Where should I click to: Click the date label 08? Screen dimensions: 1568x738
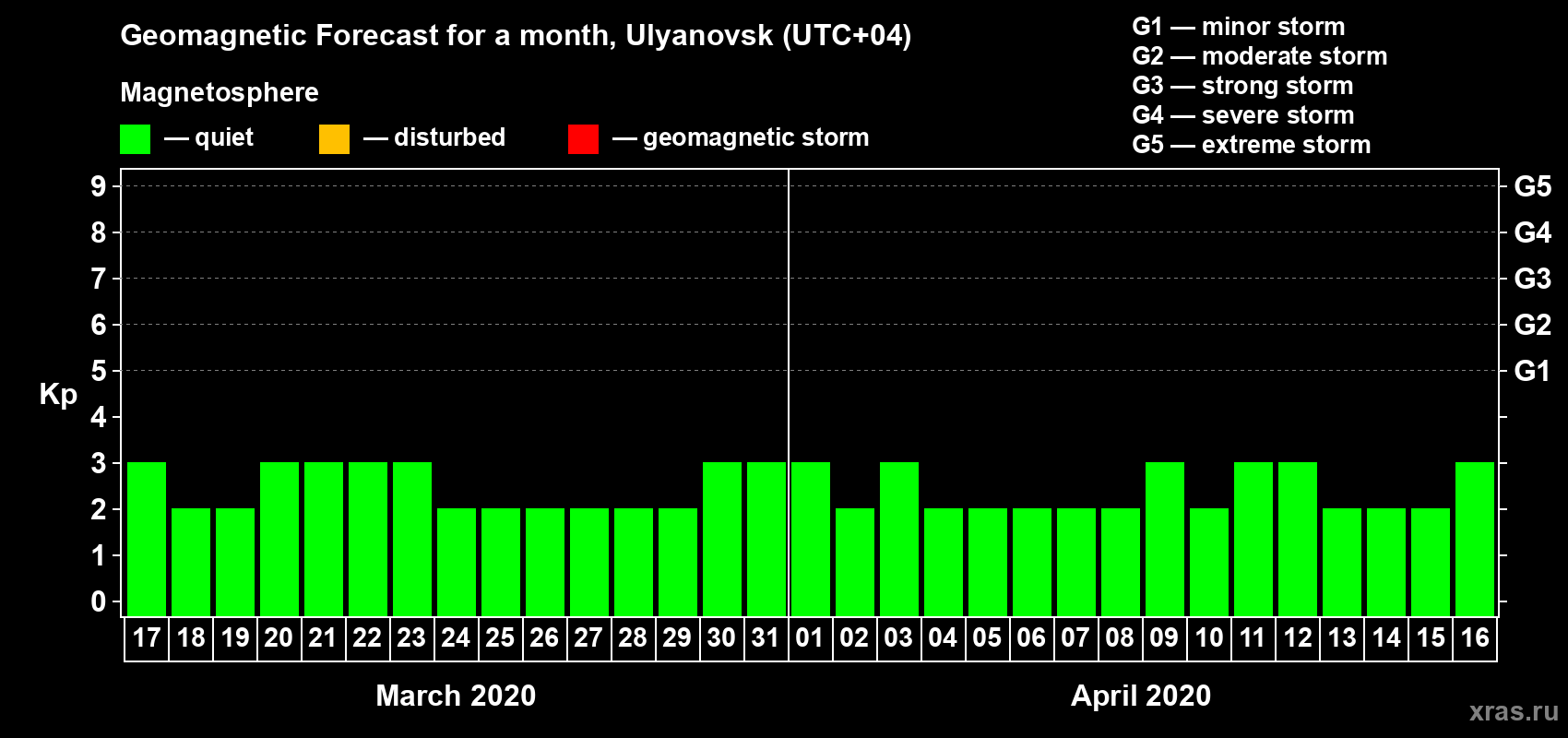pos(1120,638)
